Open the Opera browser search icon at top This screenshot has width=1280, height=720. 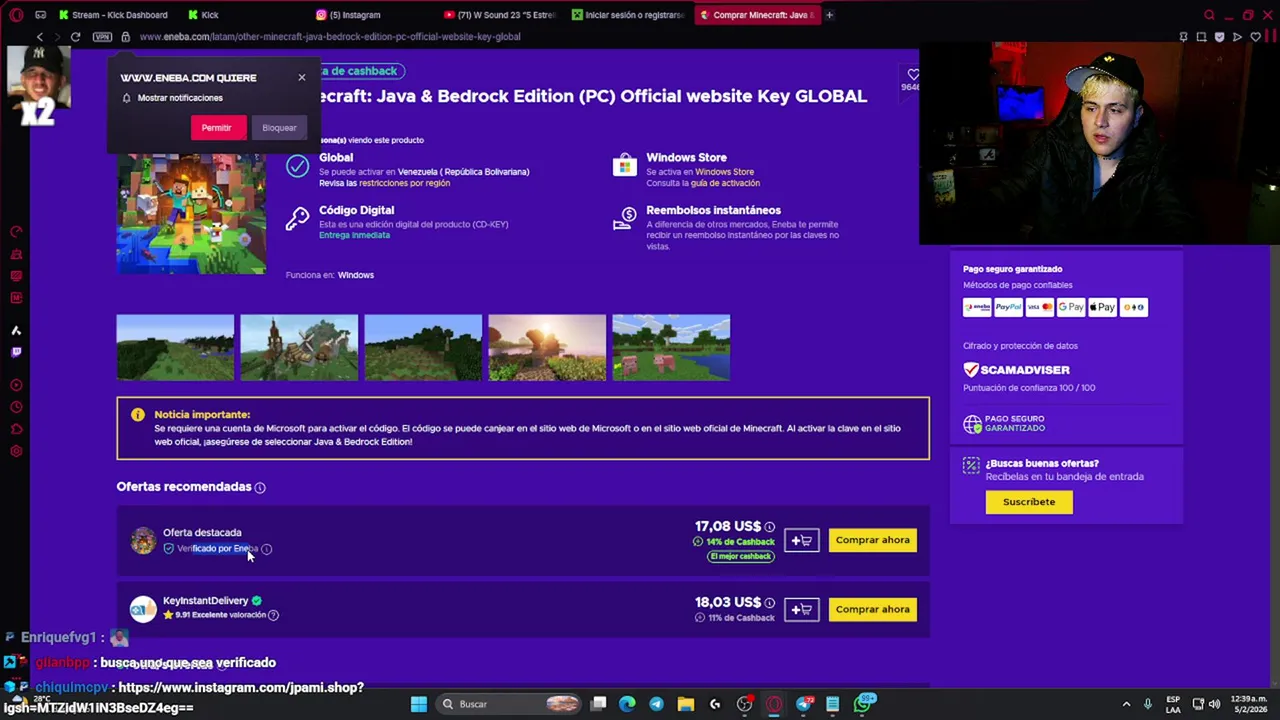tap(1209, 15)
